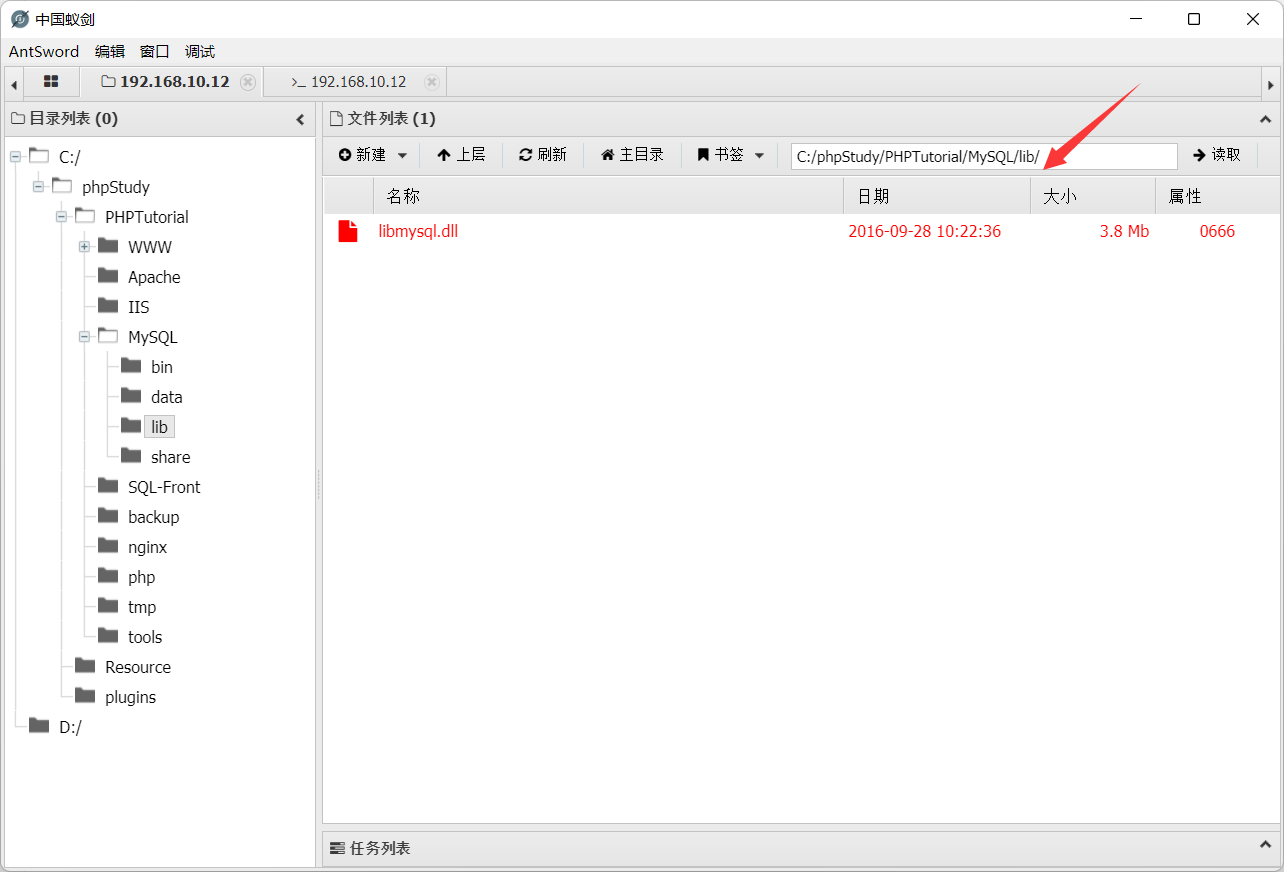Open the data folder
Image resolution: width=1284 pixels, height=872 pixels.
(152, 396)
